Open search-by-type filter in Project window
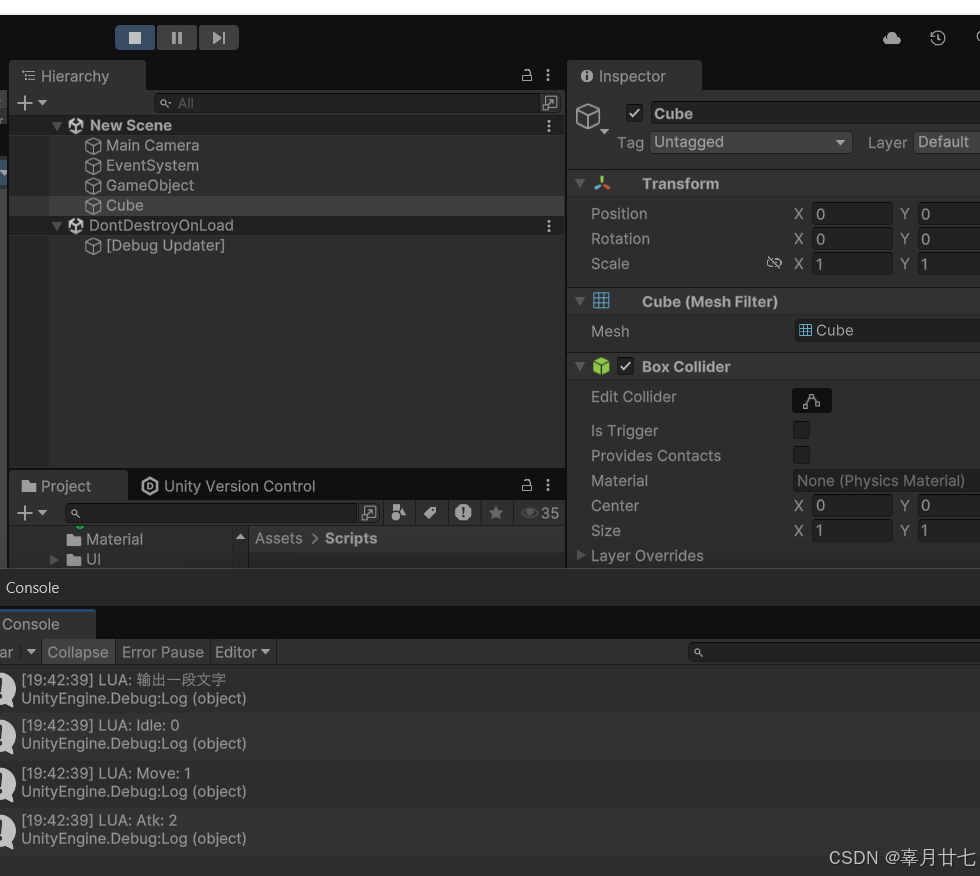The image size is (980, 876). tap(399, 513)
